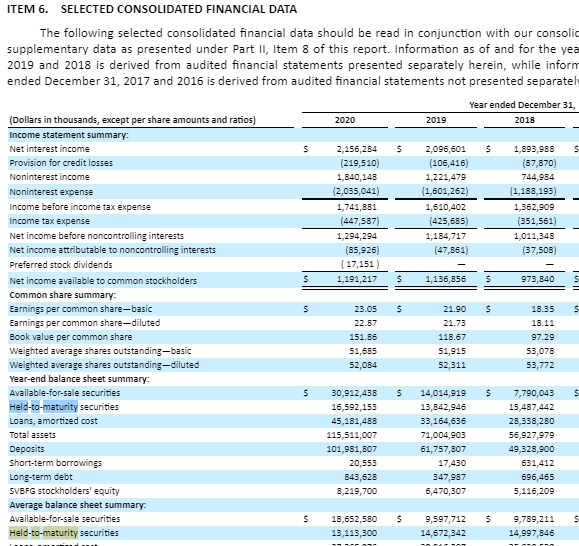Screen dimensions: 579x546
Task: Select the basic EPS value 23.05
Action: point(366,309)
